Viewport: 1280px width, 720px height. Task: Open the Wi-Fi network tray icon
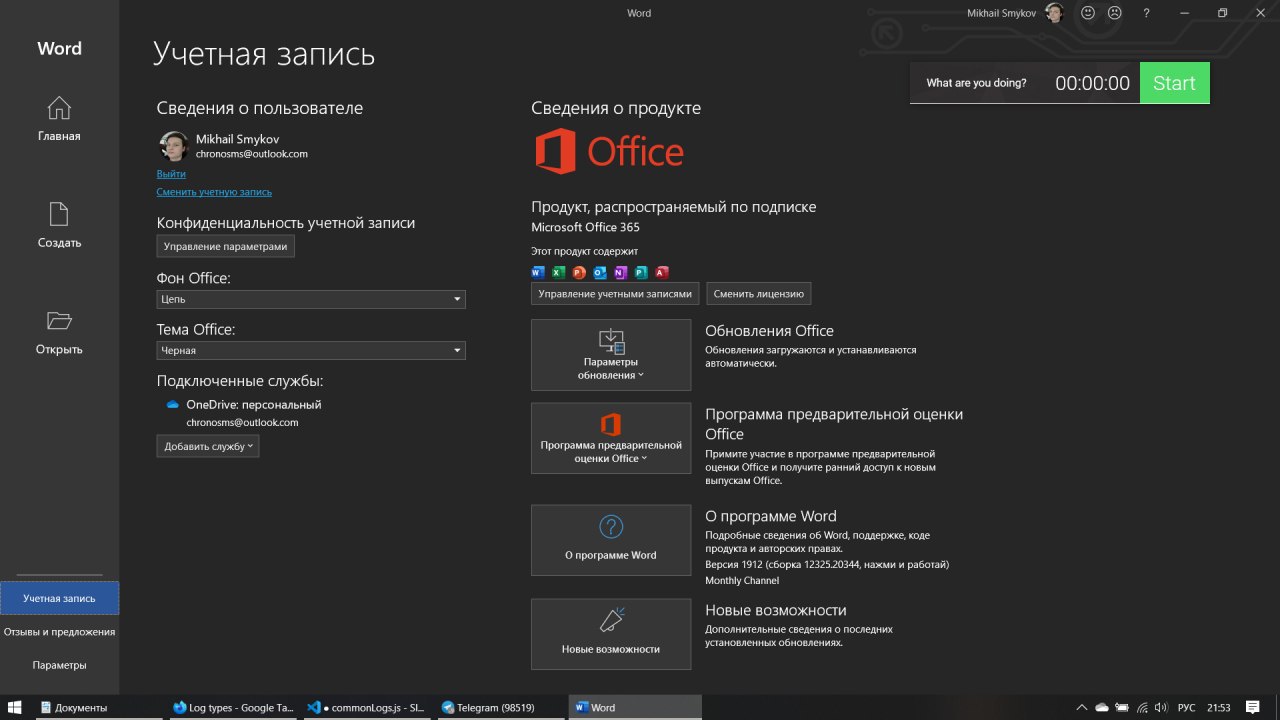point(1144,707)
